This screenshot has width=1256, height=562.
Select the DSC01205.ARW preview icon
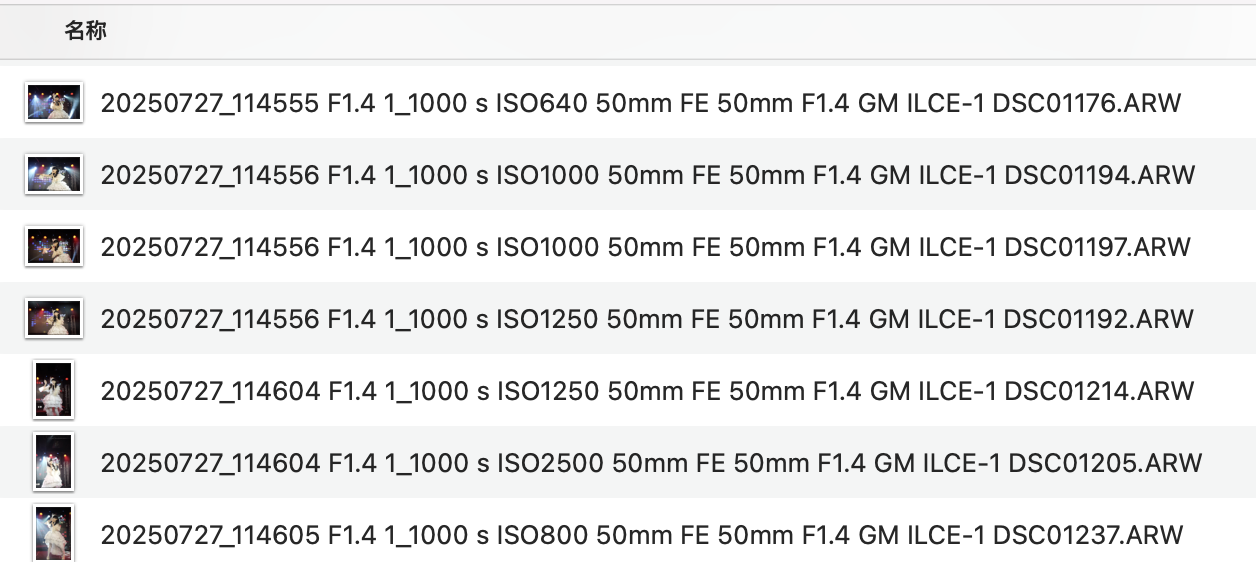[53, 462]
